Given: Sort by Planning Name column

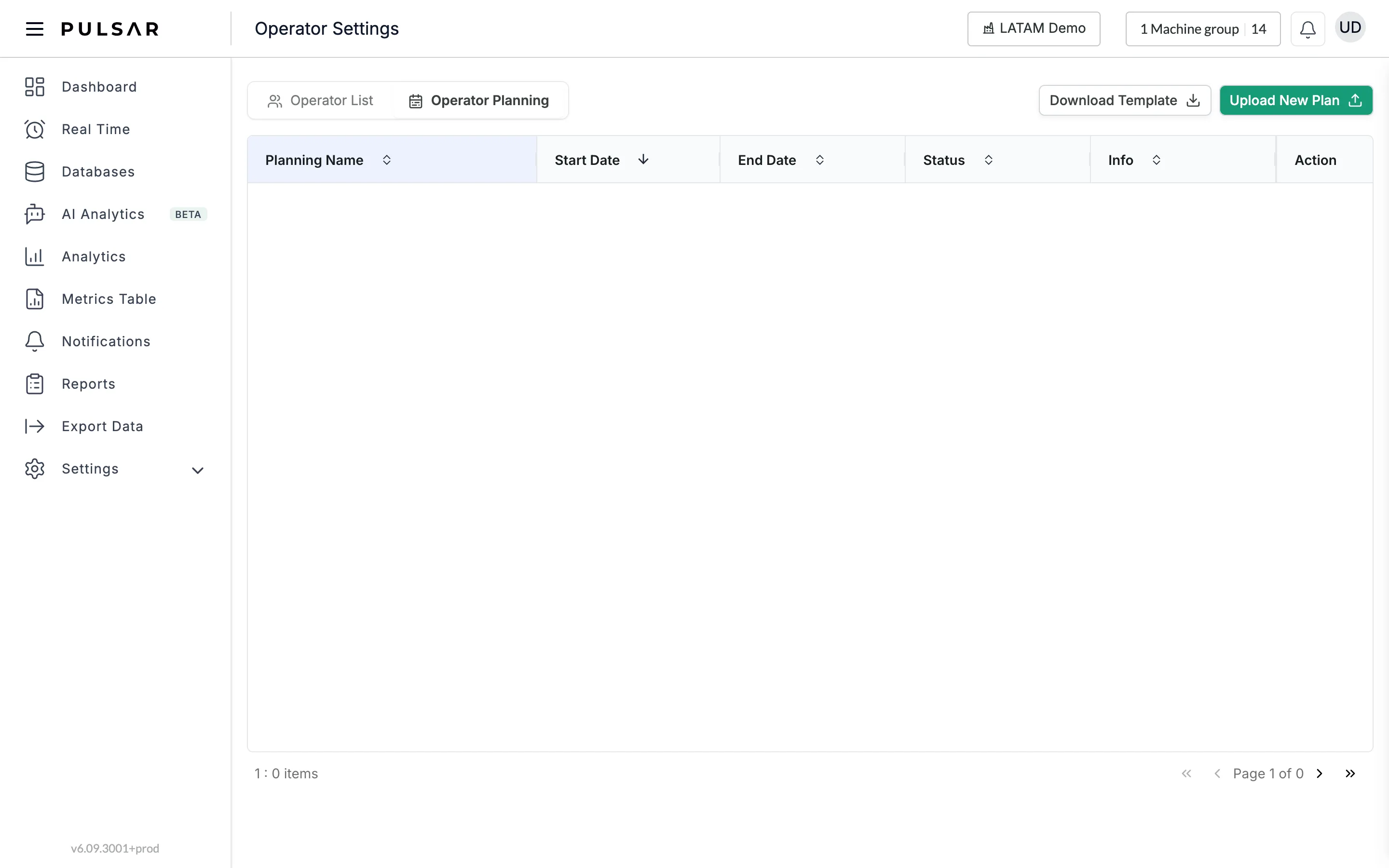Looking at the screenshot, I should tap(386, 160).
